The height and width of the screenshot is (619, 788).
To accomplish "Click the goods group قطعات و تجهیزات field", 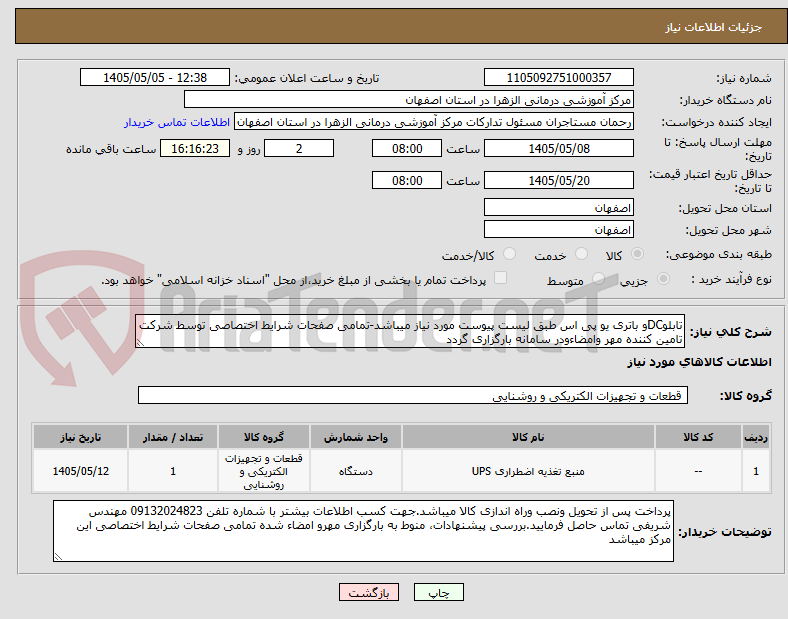I will point(413,396).
